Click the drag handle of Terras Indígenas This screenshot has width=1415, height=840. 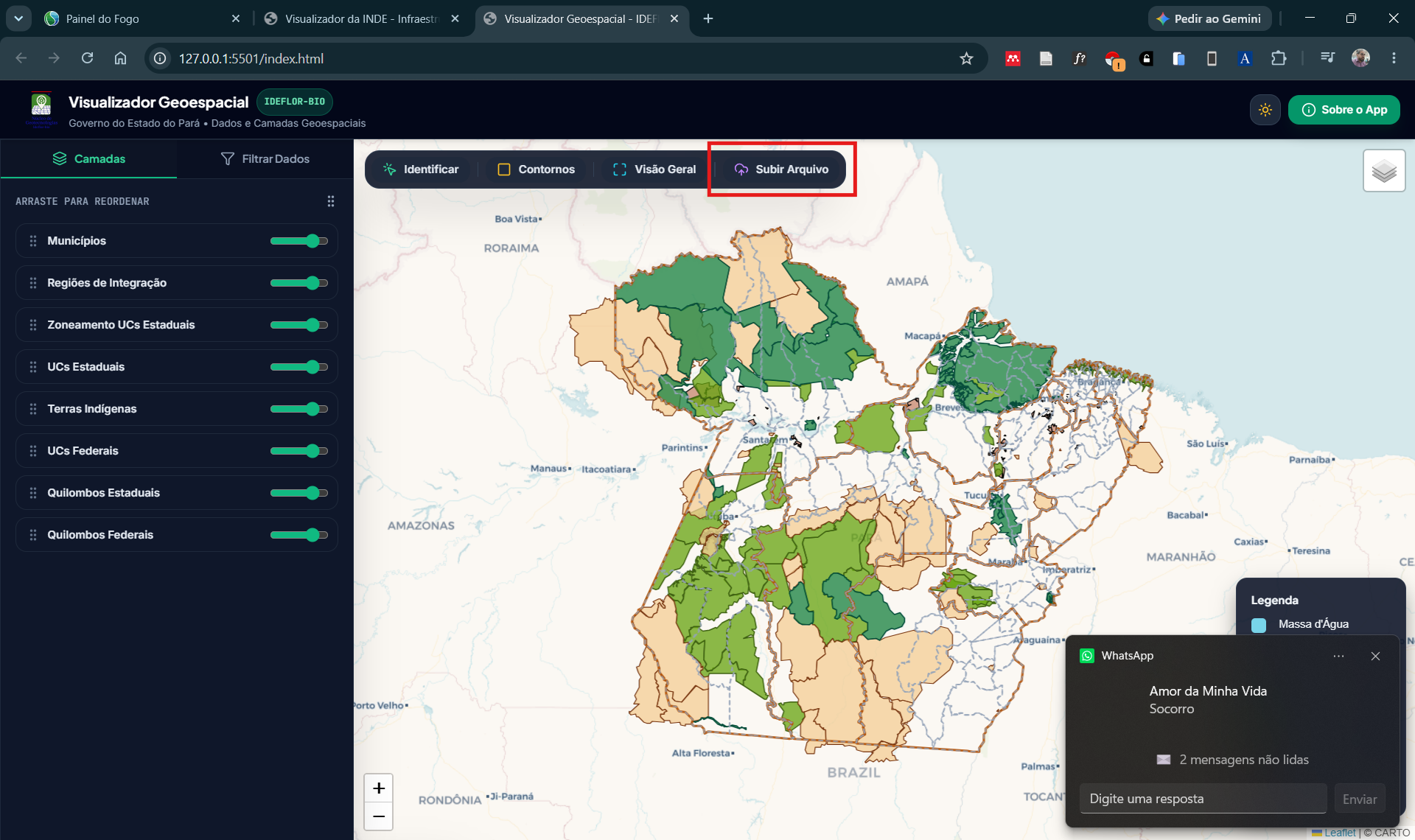pyautogui.click(x=33, y=409)
